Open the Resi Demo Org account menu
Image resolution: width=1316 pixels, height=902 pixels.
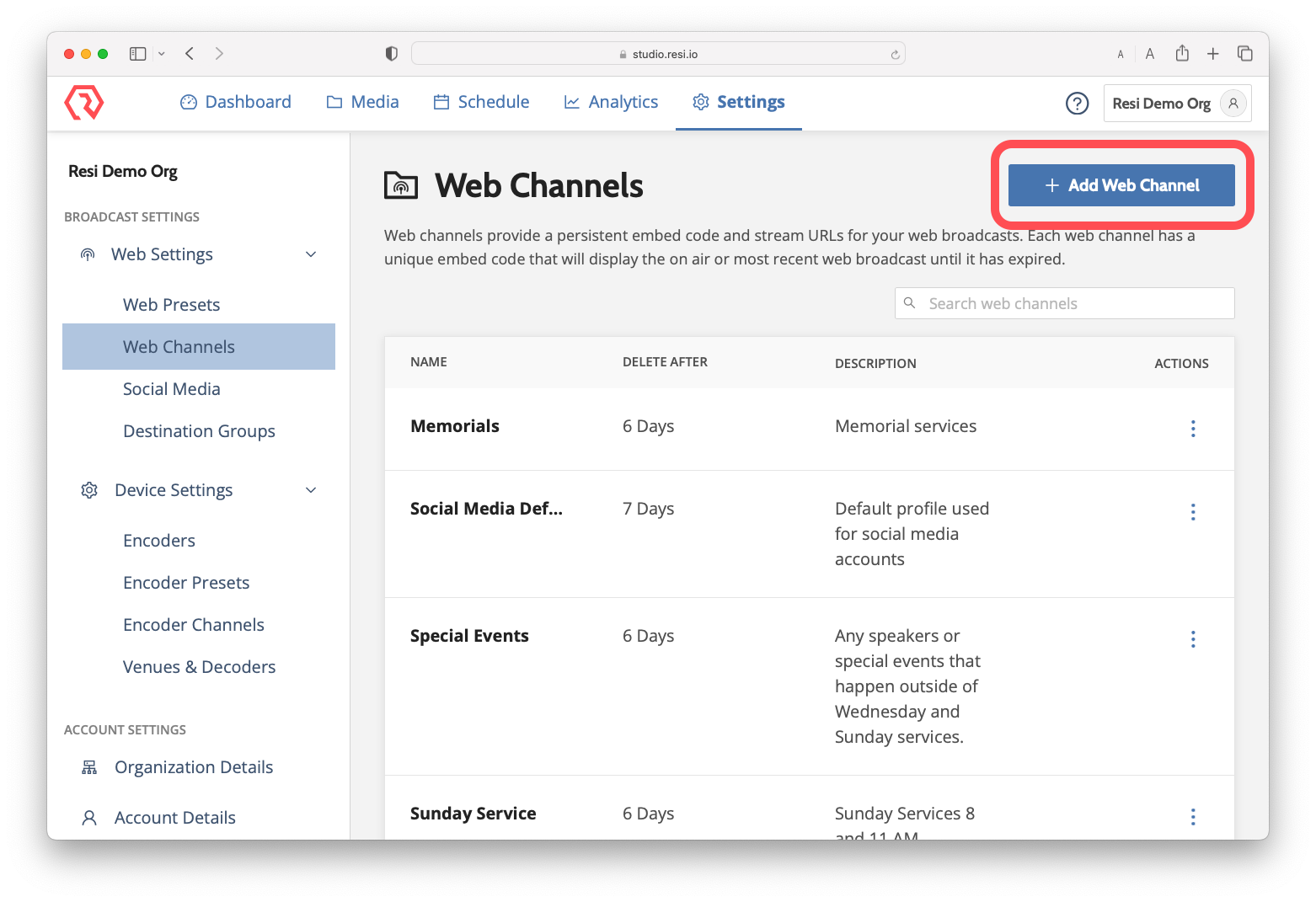click(1177, 104)
